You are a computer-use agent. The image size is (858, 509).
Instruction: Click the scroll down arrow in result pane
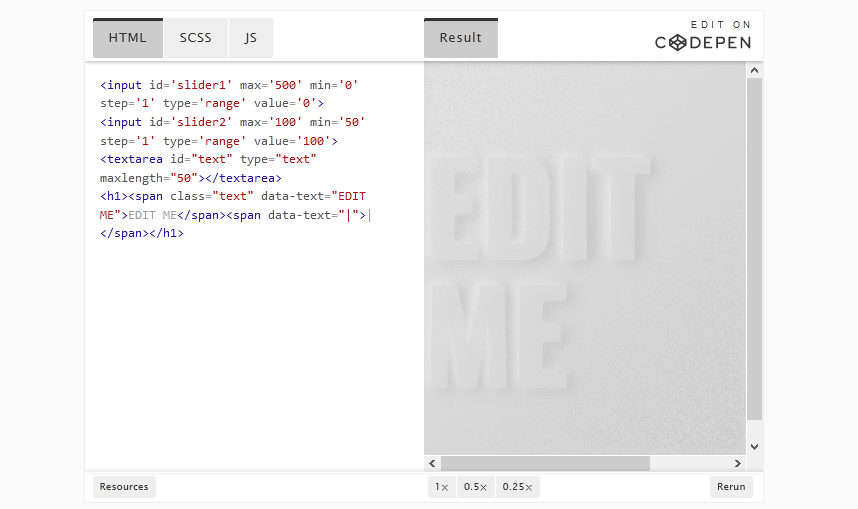tap(755, 447)
